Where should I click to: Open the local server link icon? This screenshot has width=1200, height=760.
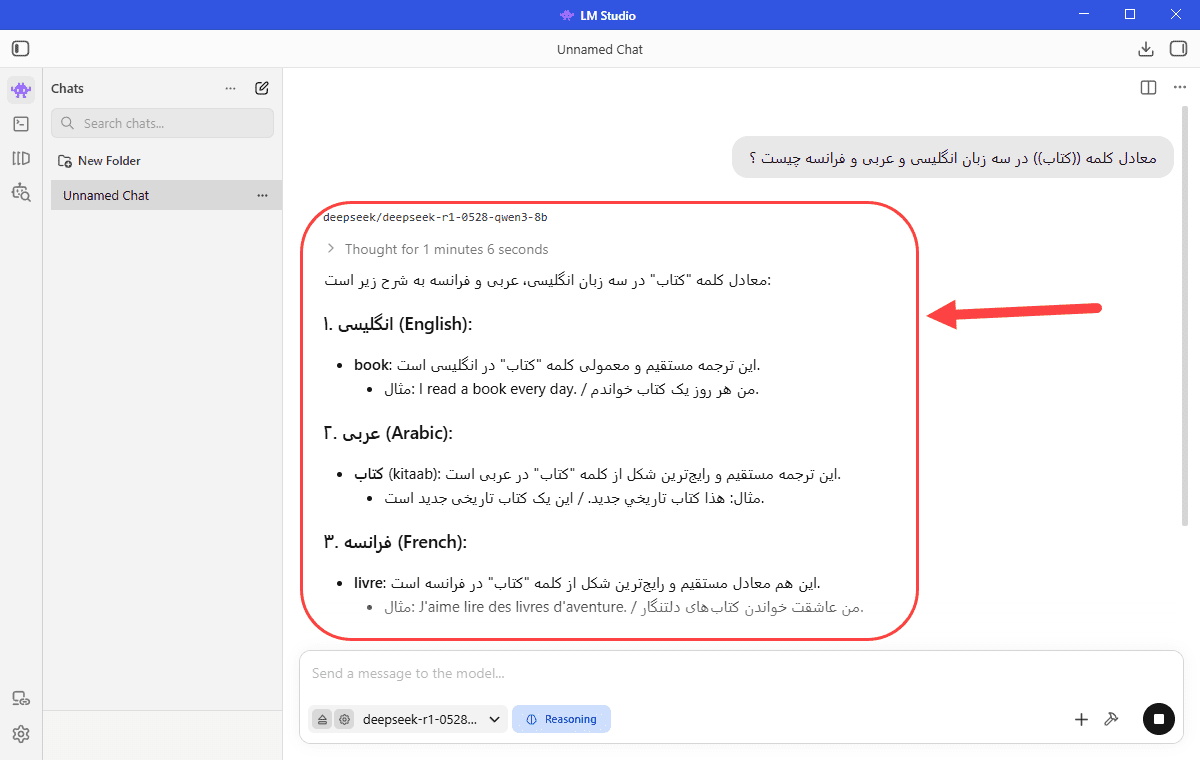tap(21, 698)
